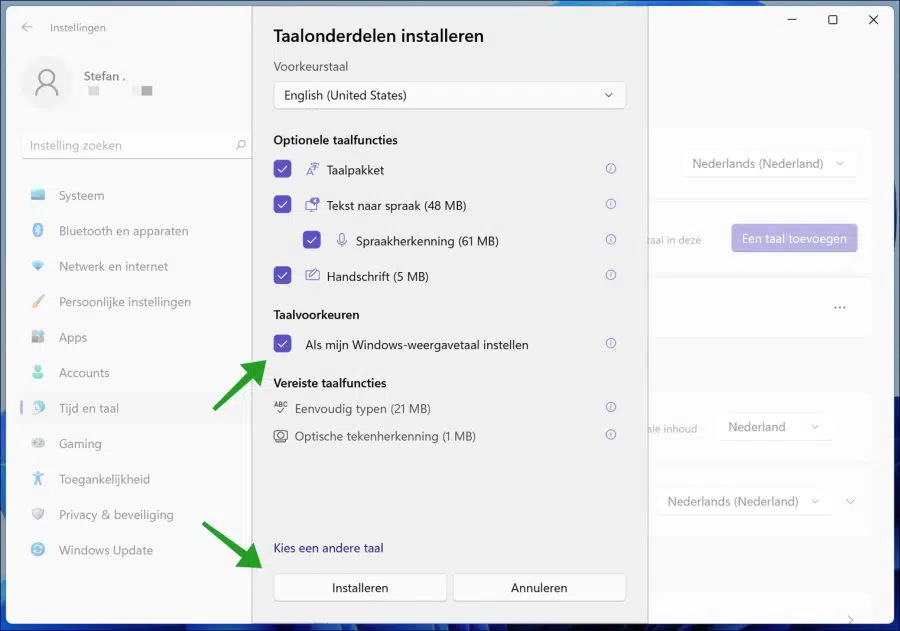Click the Windows Update sync icon
This screenshot has height=631, width=900.
click(38, 550)
